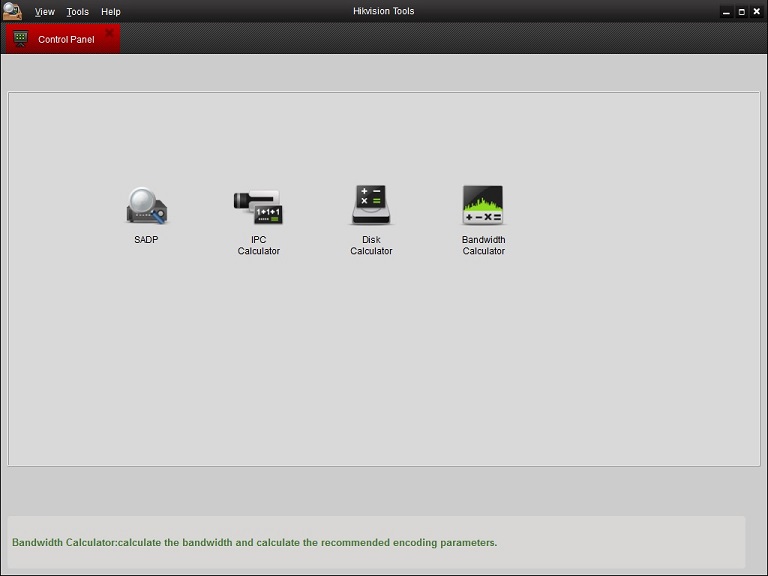Select the Disk Calculator text label

coord(371,246)
